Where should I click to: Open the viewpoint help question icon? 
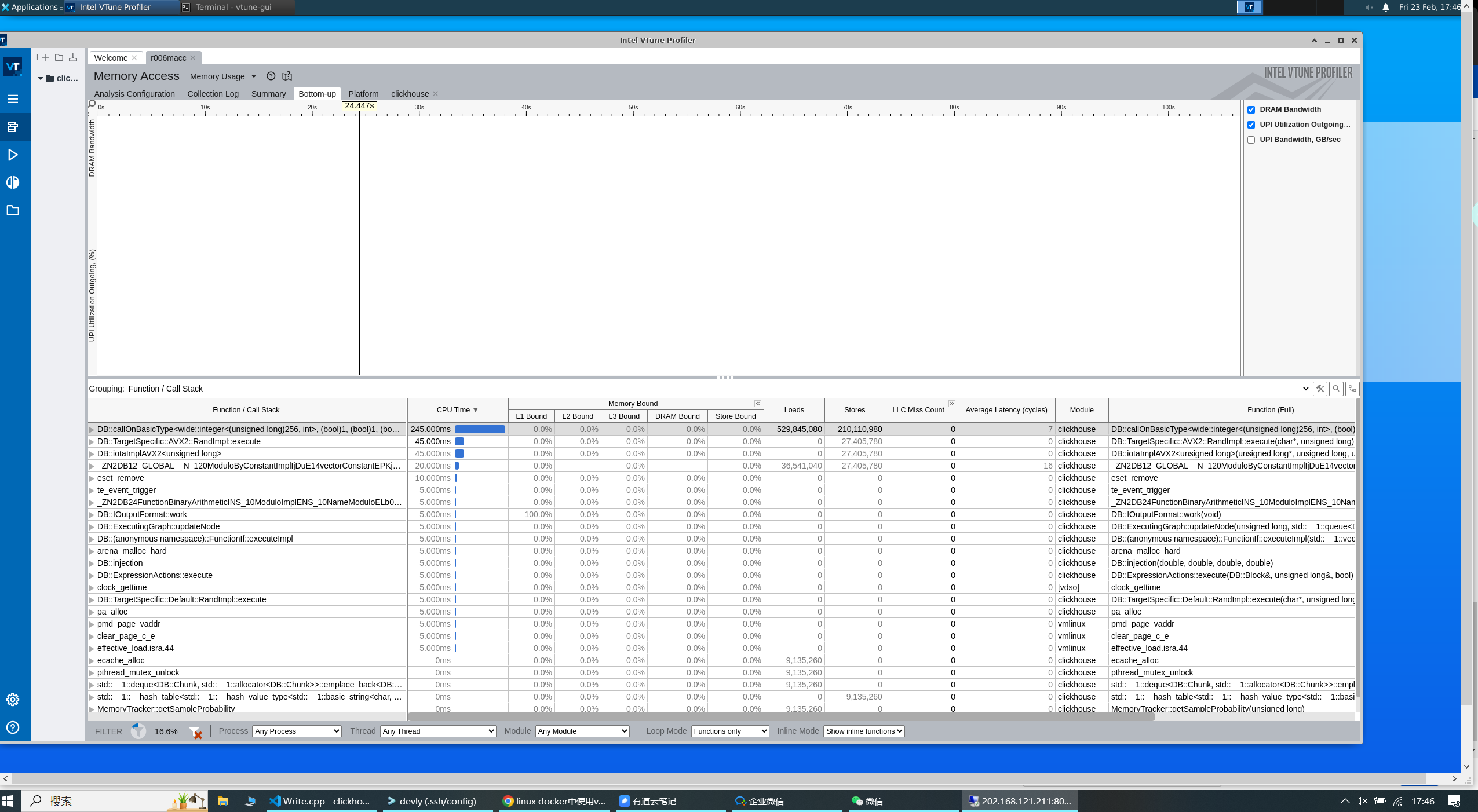click(x=271, y=76)
